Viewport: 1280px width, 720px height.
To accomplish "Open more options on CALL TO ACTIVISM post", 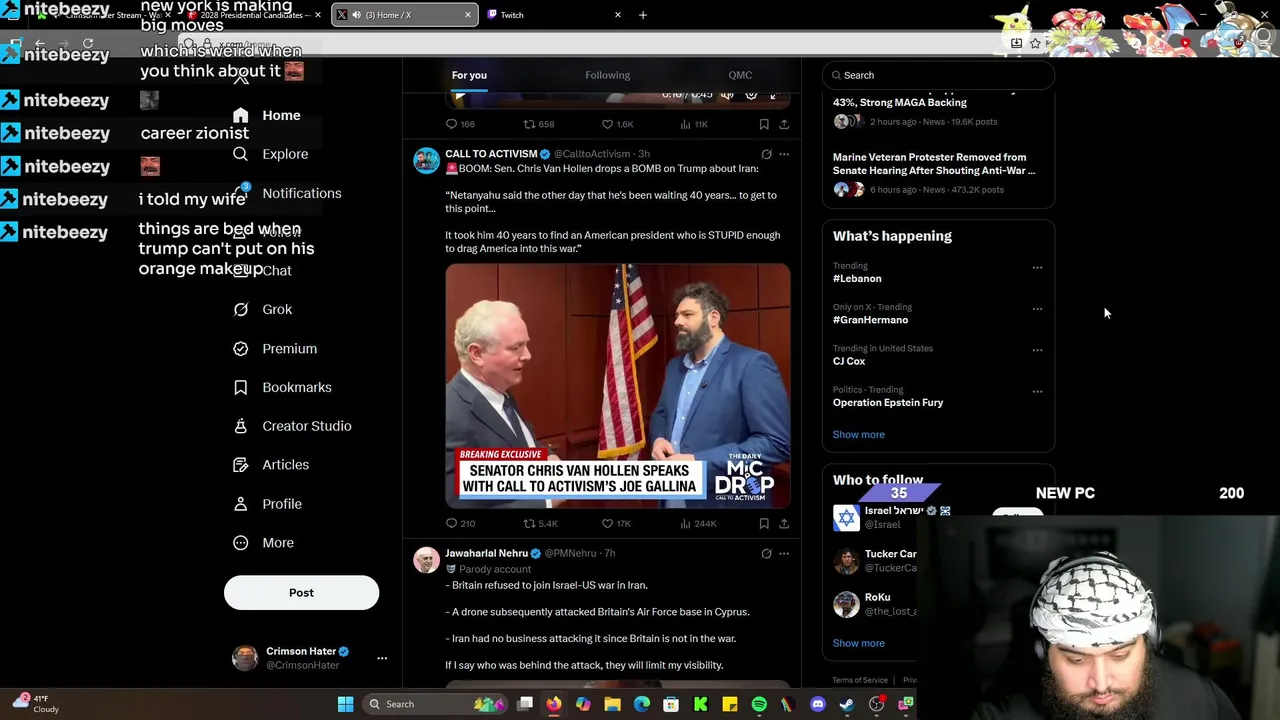I will [784, 154].
